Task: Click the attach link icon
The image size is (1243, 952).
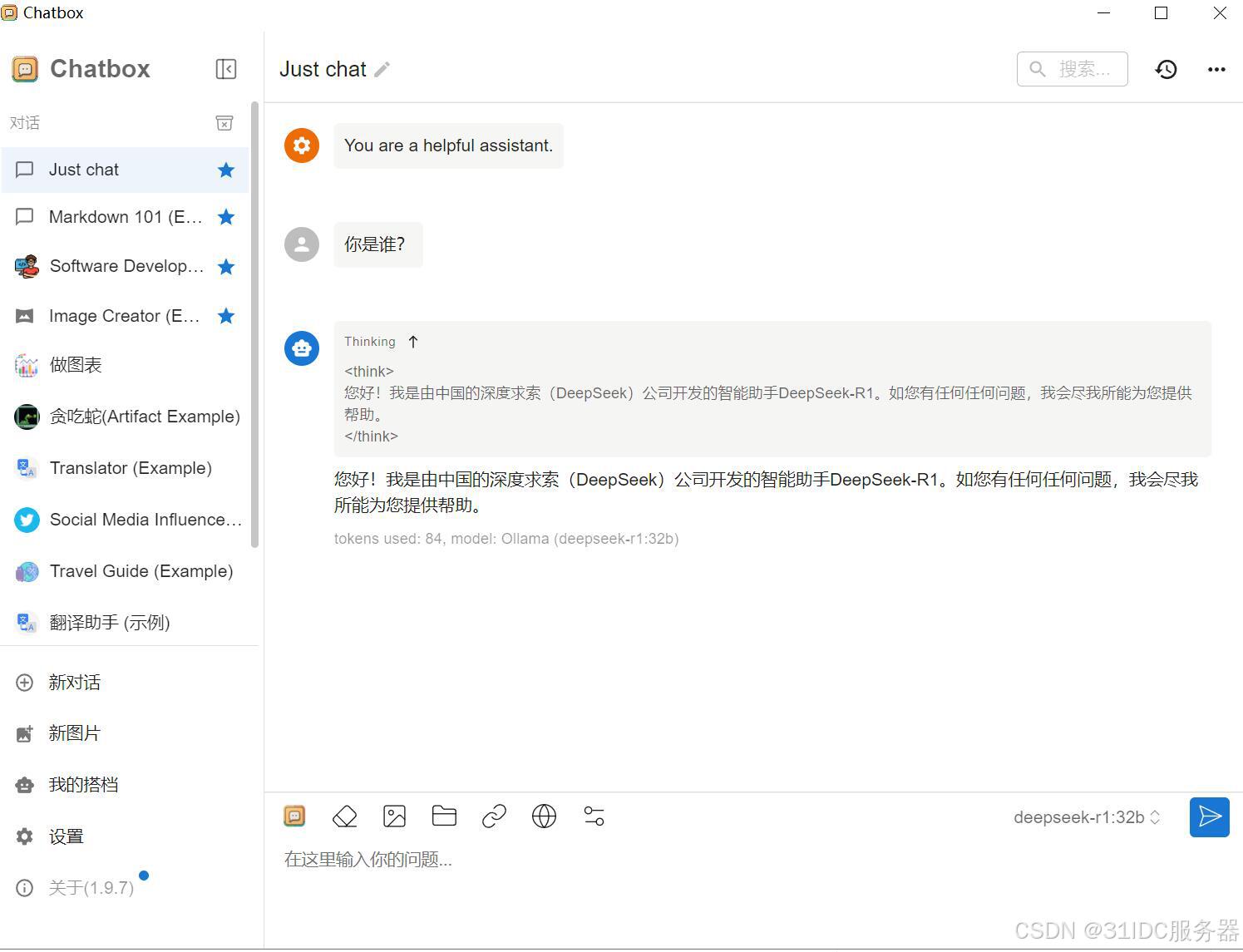Action: [x=495, y=816]
